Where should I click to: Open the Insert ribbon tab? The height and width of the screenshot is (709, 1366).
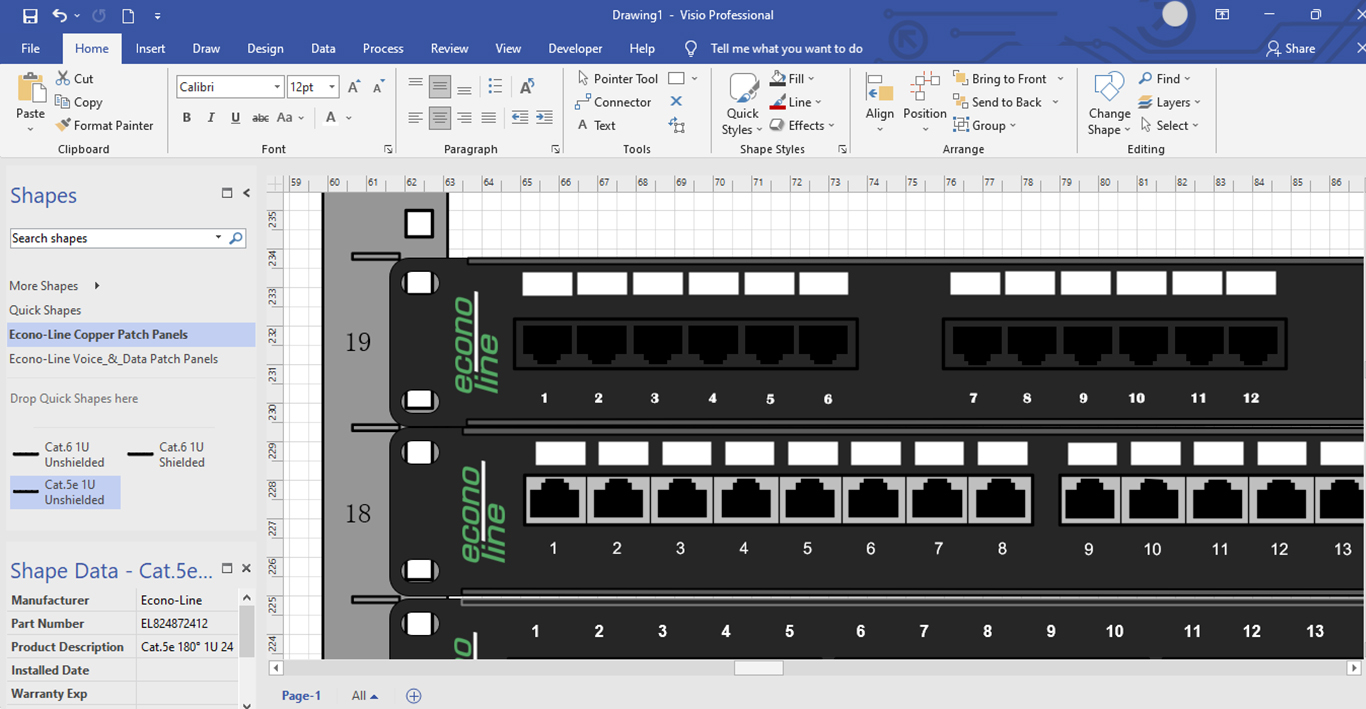pyautogui.click(x=150, y=48)
